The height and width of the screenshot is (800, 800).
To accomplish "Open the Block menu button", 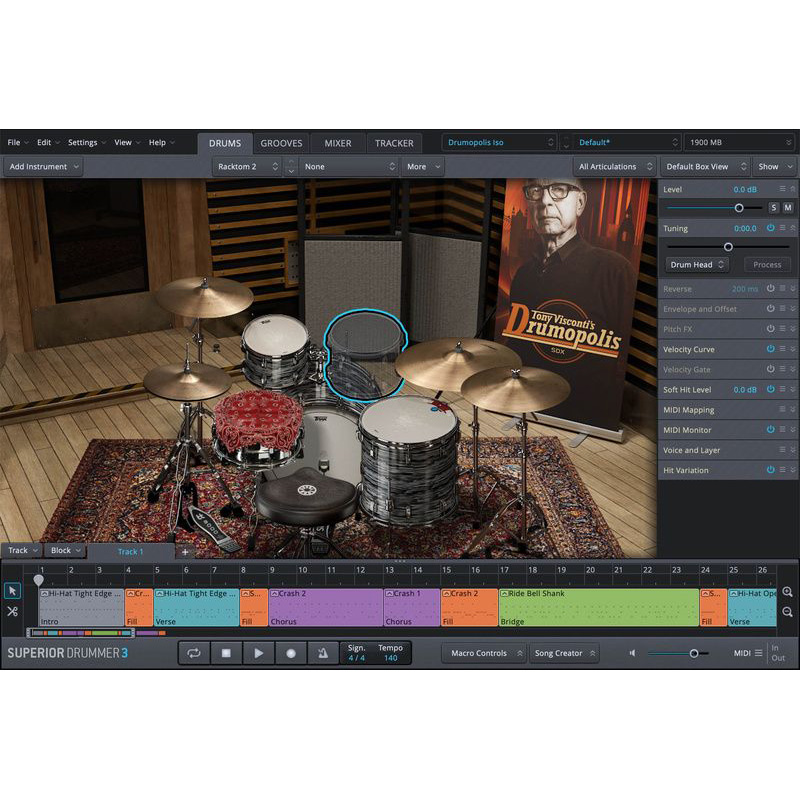I will coord(66,551).
